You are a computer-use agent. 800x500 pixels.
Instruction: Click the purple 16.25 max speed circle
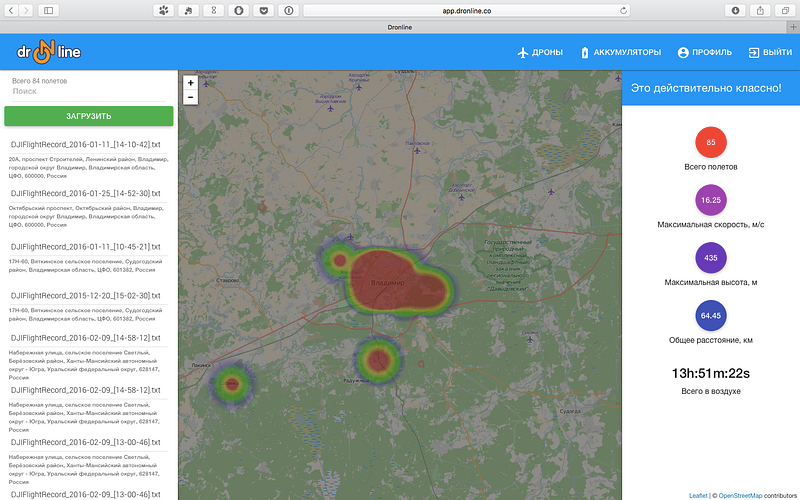(711, 200)
